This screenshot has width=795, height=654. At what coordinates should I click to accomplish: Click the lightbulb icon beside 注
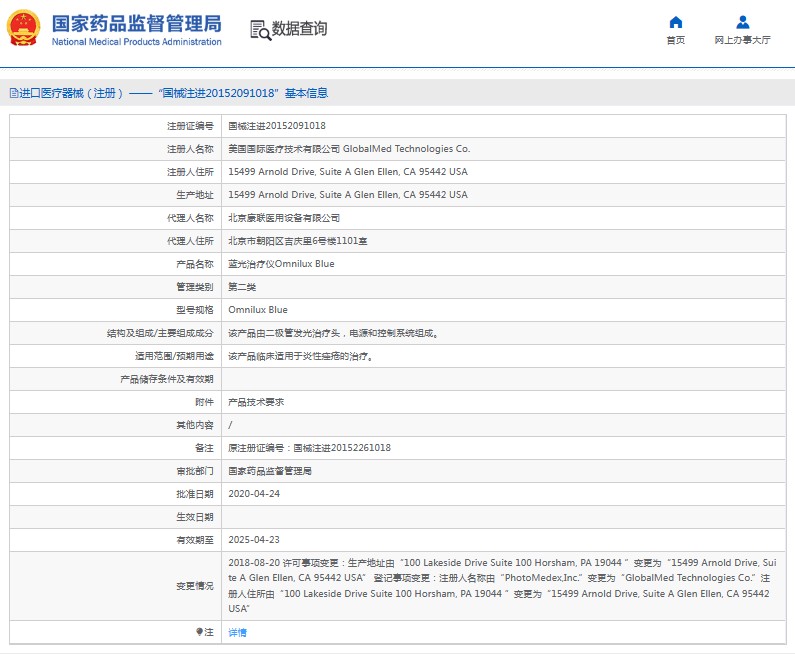tap(199, 632)
